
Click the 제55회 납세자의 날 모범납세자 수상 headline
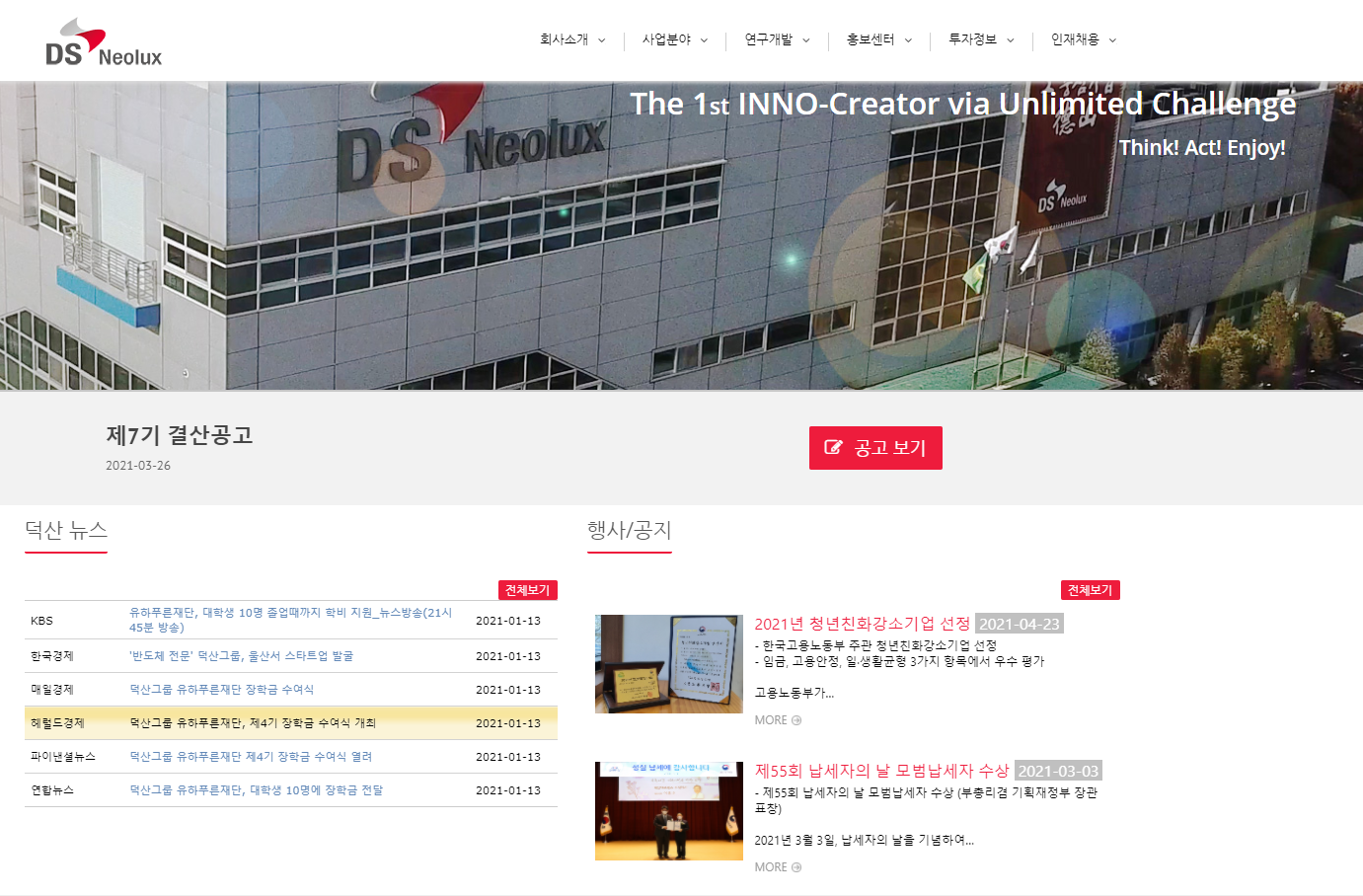(882, 771)
